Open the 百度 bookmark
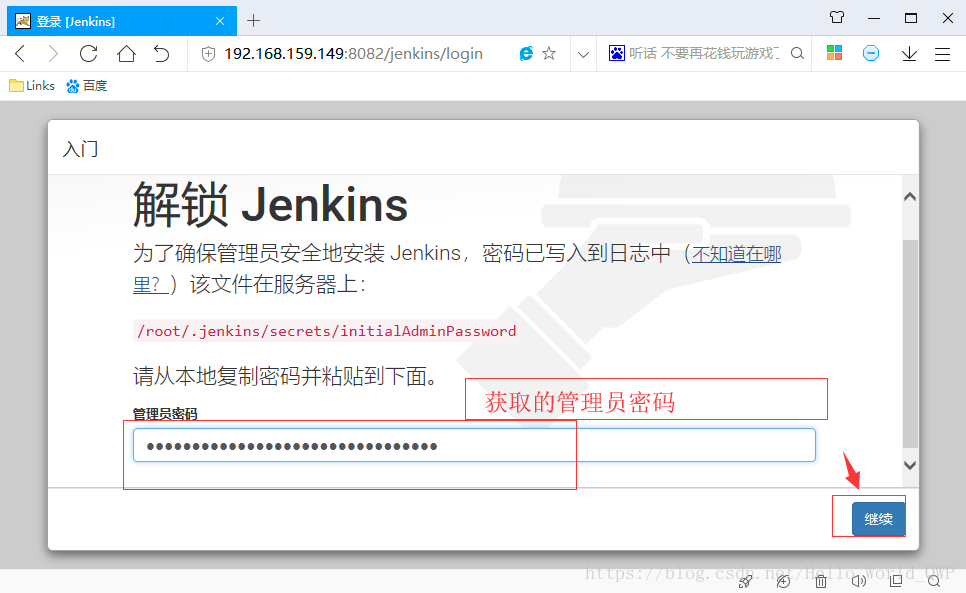Image resolution: width=966 pixels, height=593 pixels. pyautogui.click(x=87, y=86)
